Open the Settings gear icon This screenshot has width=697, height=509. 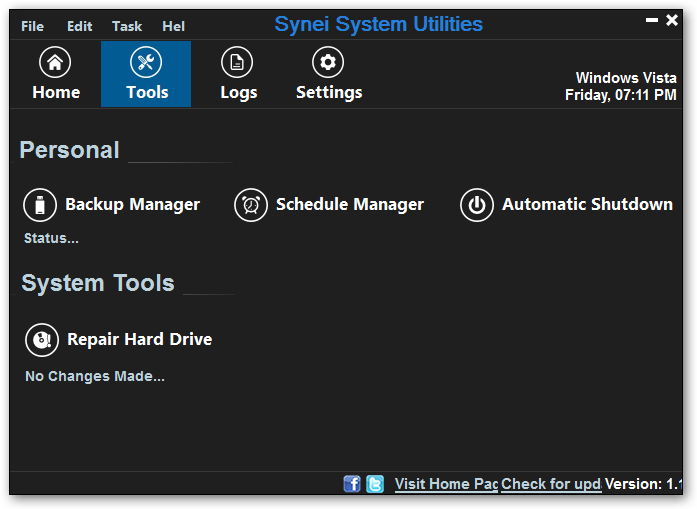tap(328, 62)
